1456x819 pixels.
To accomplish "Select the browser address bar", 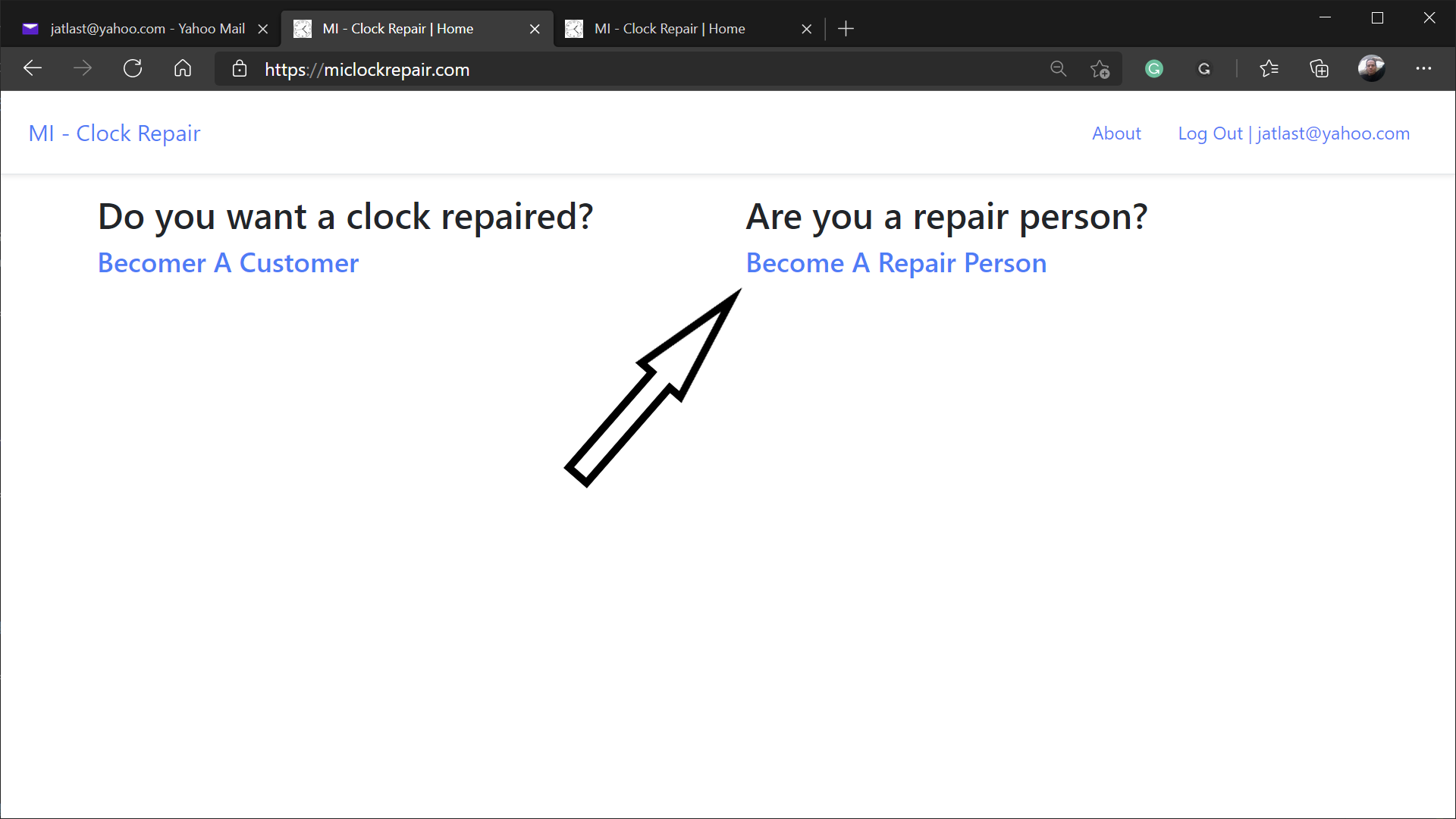I will [x=632, y=68].
